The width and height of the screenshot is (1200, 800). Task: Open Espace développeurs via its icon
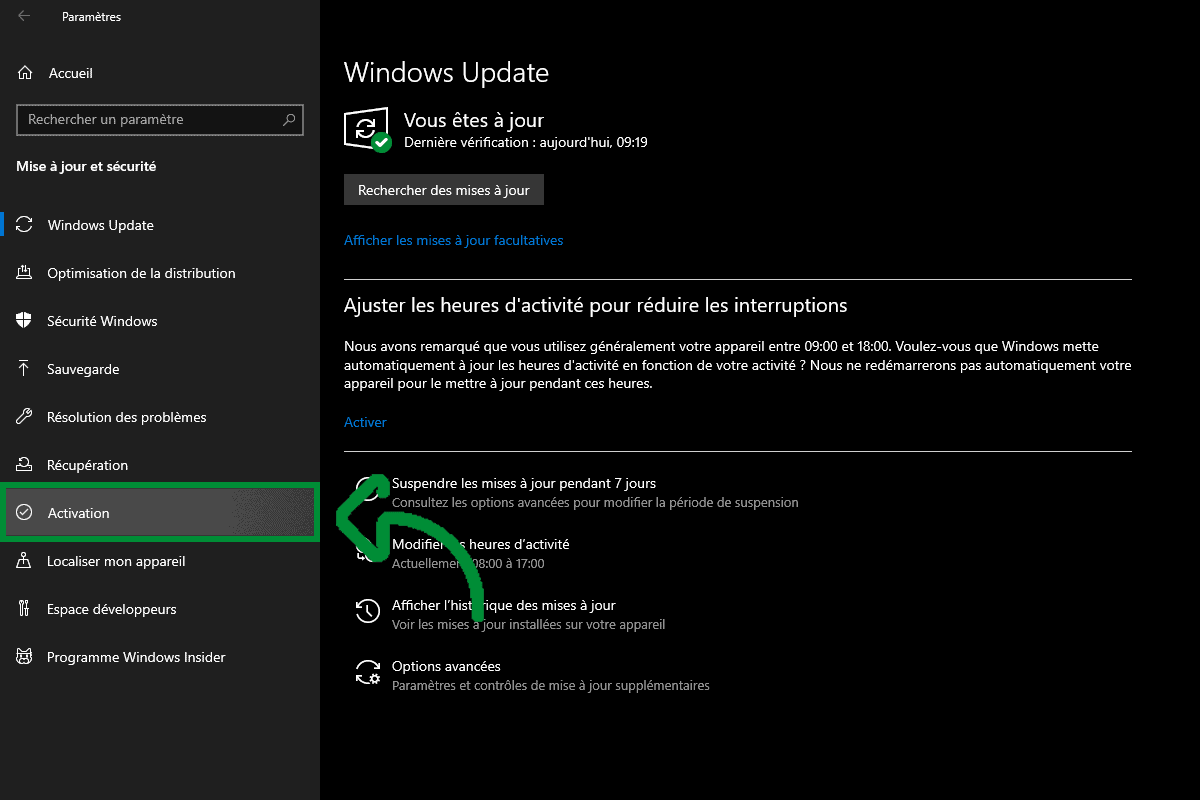(26, 609)
